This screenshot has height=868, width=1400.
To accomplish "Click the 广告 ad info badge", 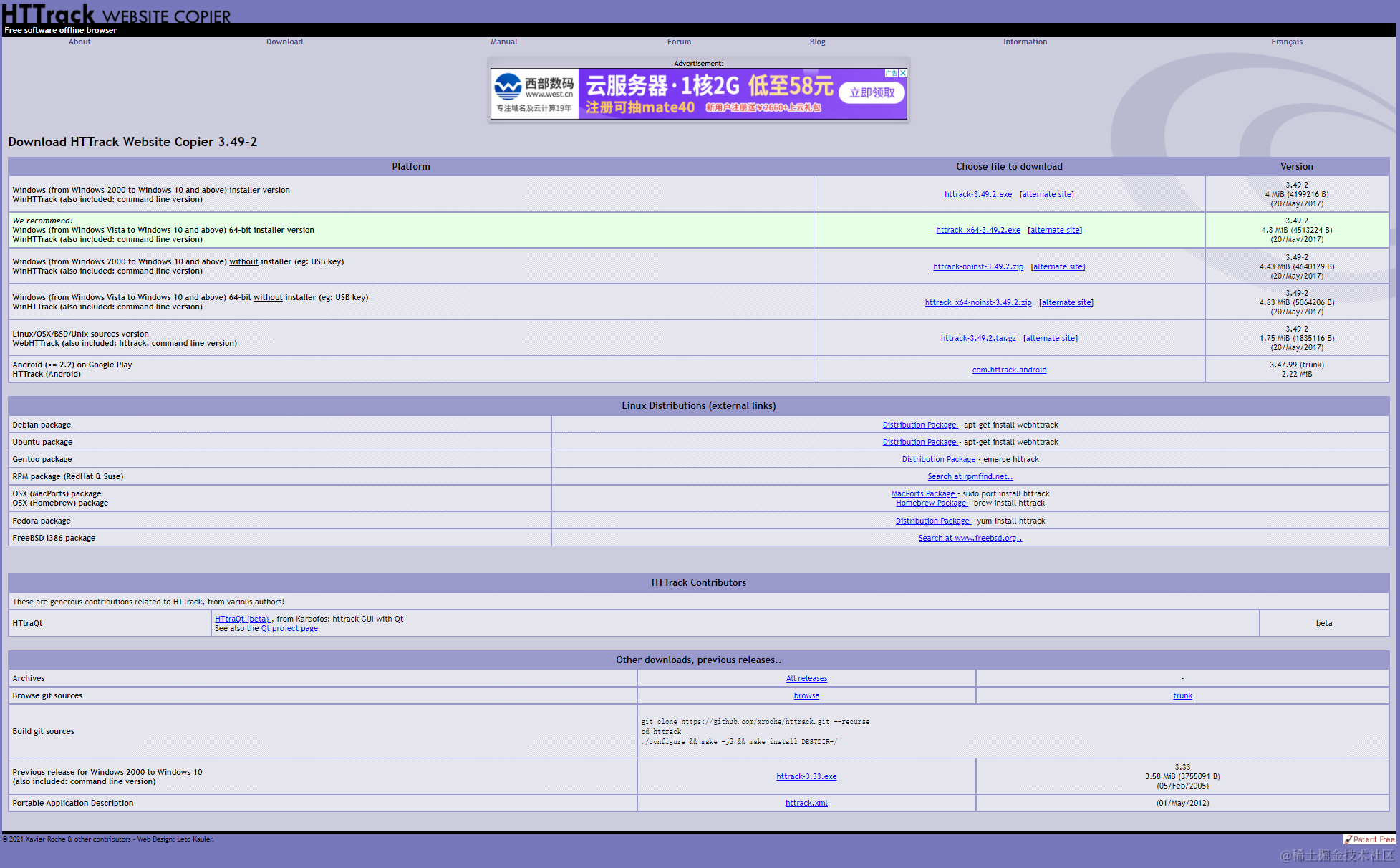I will point(892,73).
